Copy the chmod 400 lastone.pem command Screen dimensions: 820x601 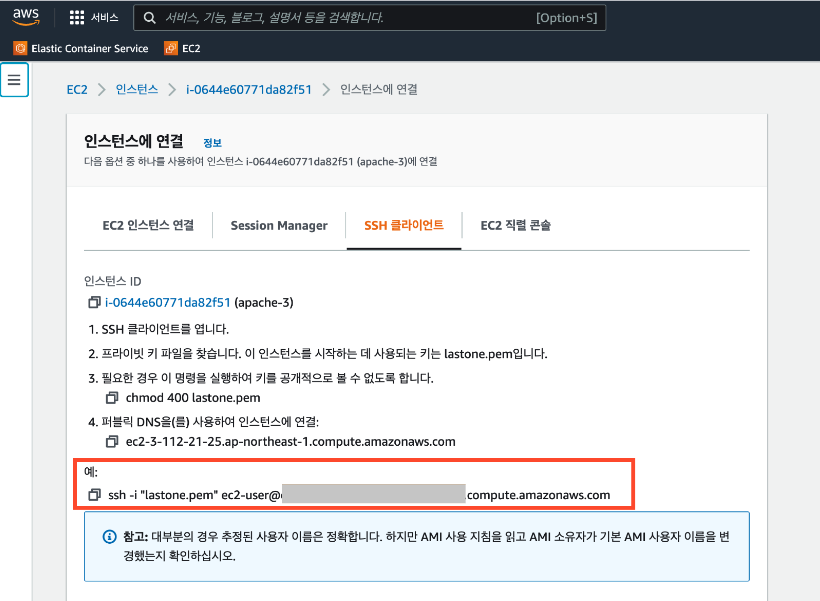coord(112,398)
